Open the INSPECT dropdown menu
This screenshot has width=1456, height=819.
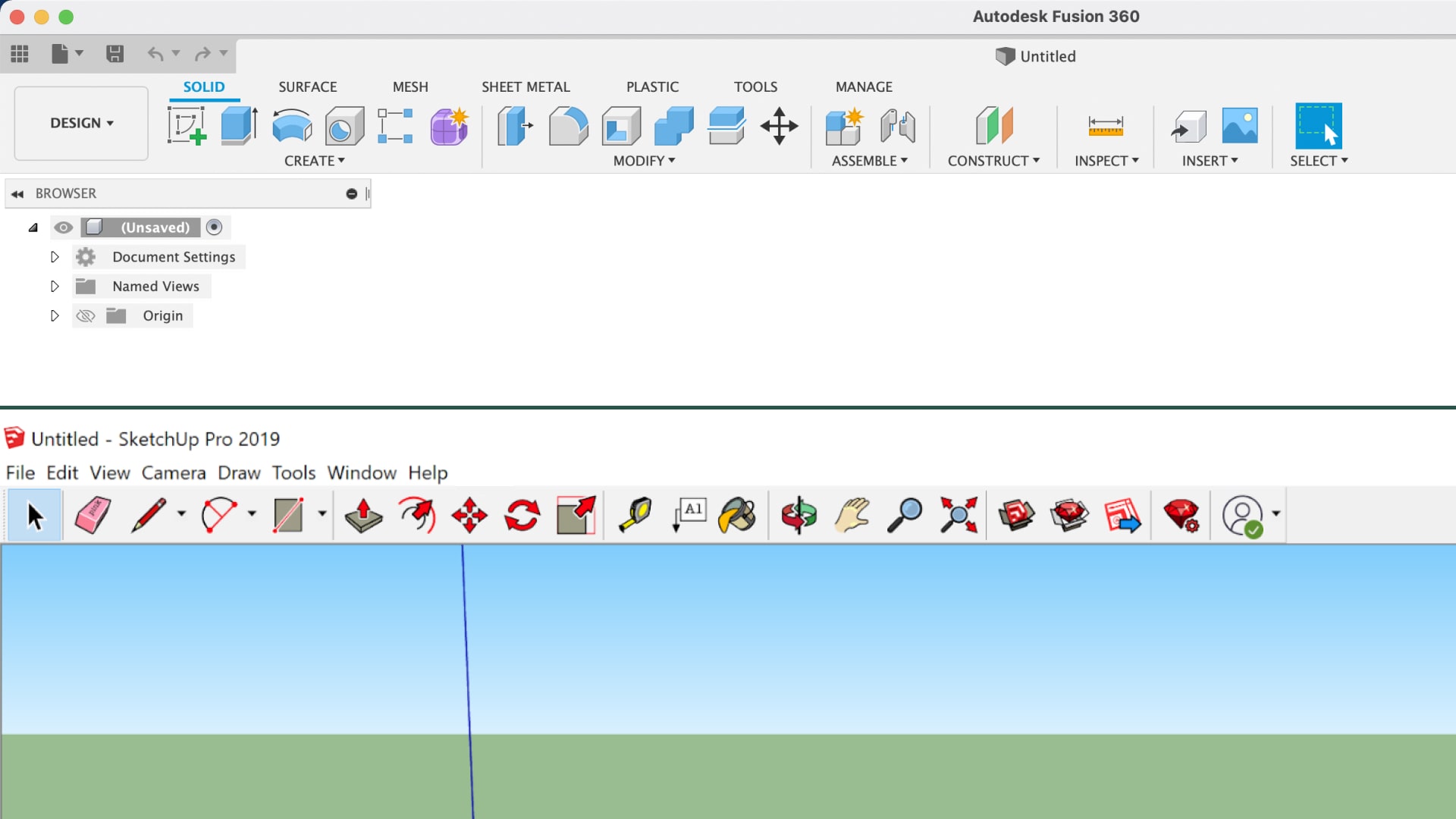pos(1107,161)
